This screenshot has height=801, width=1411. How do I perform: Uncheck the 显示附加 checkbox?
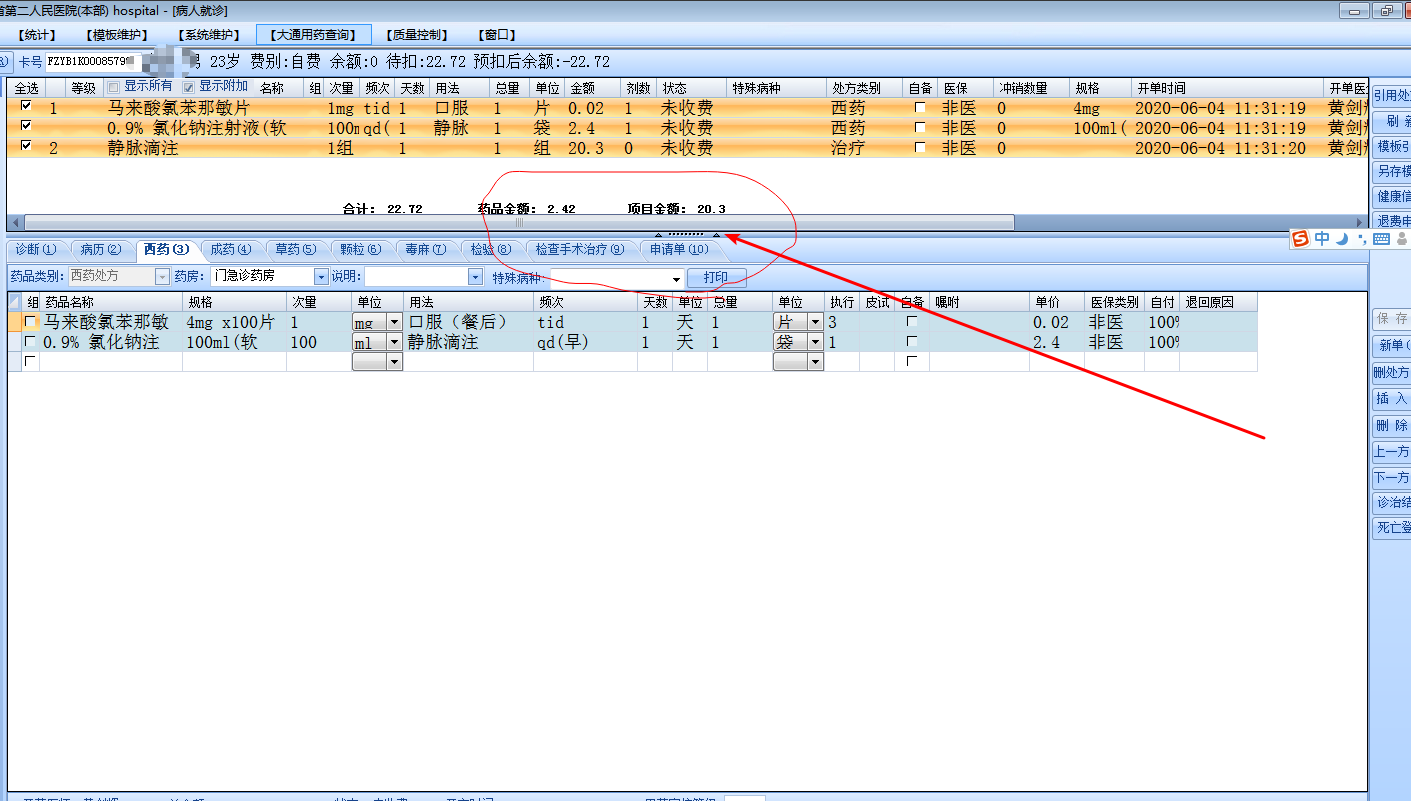tap(188, 87)
